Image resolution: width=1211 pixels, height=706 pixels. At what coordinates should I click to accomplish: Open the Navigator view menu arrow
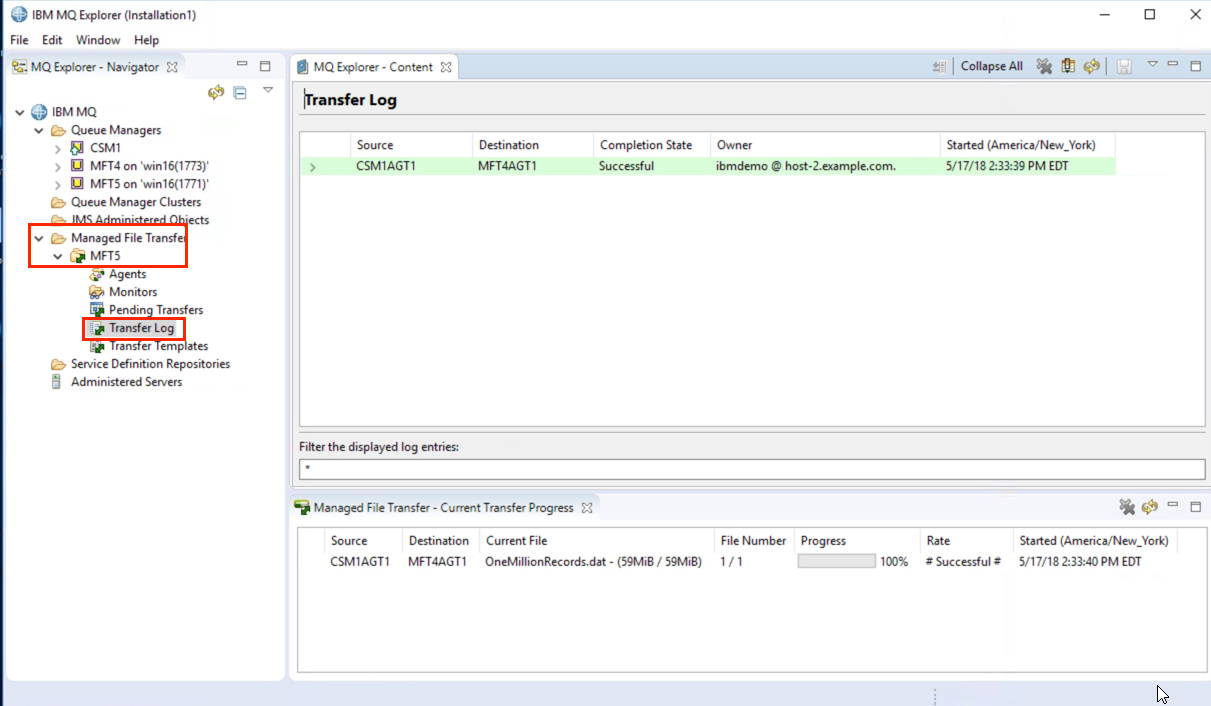click(267, 90)
